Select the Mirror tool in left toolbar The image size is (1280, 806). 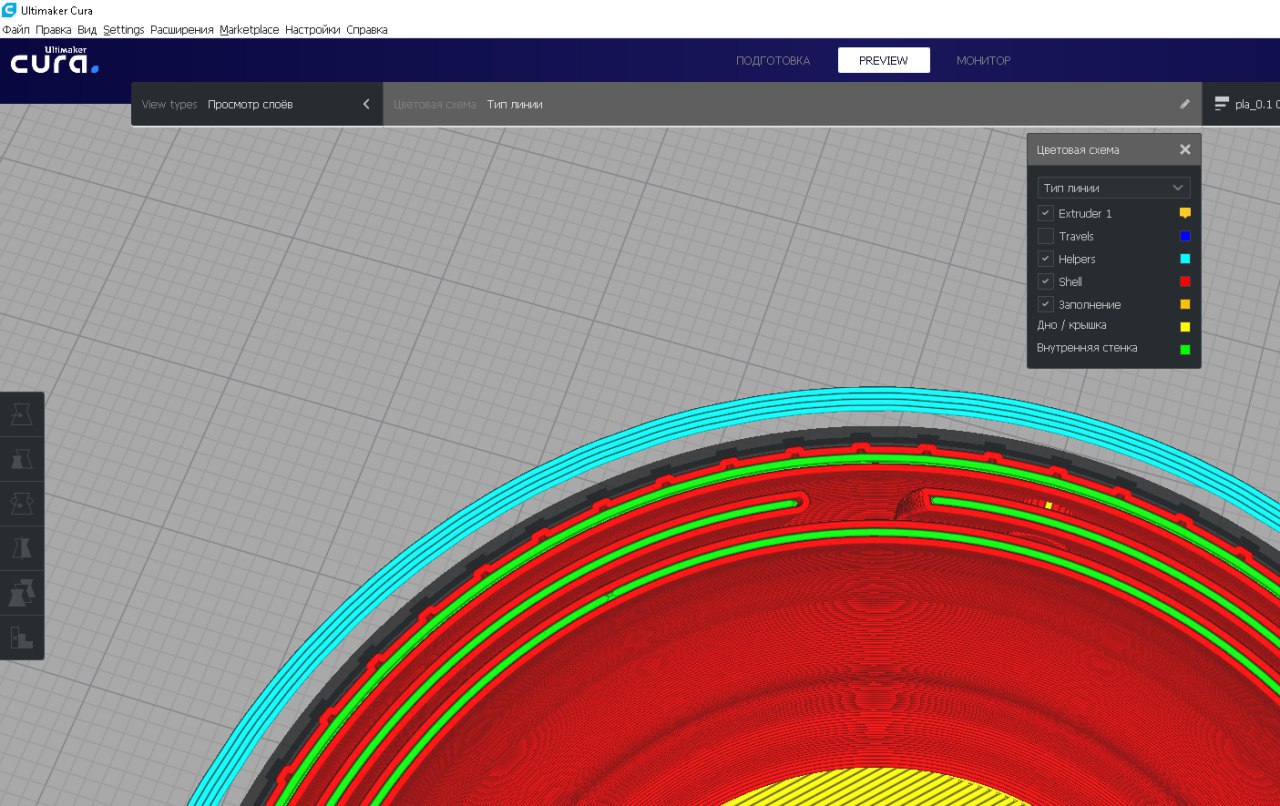coord(21,548)
